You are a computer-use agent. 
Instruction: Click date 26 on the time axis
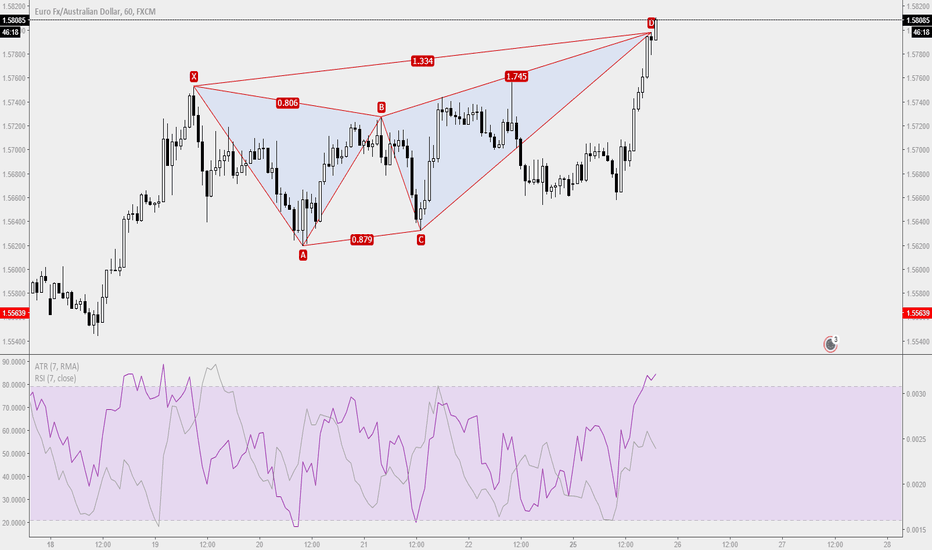click(x=678, y=543)
